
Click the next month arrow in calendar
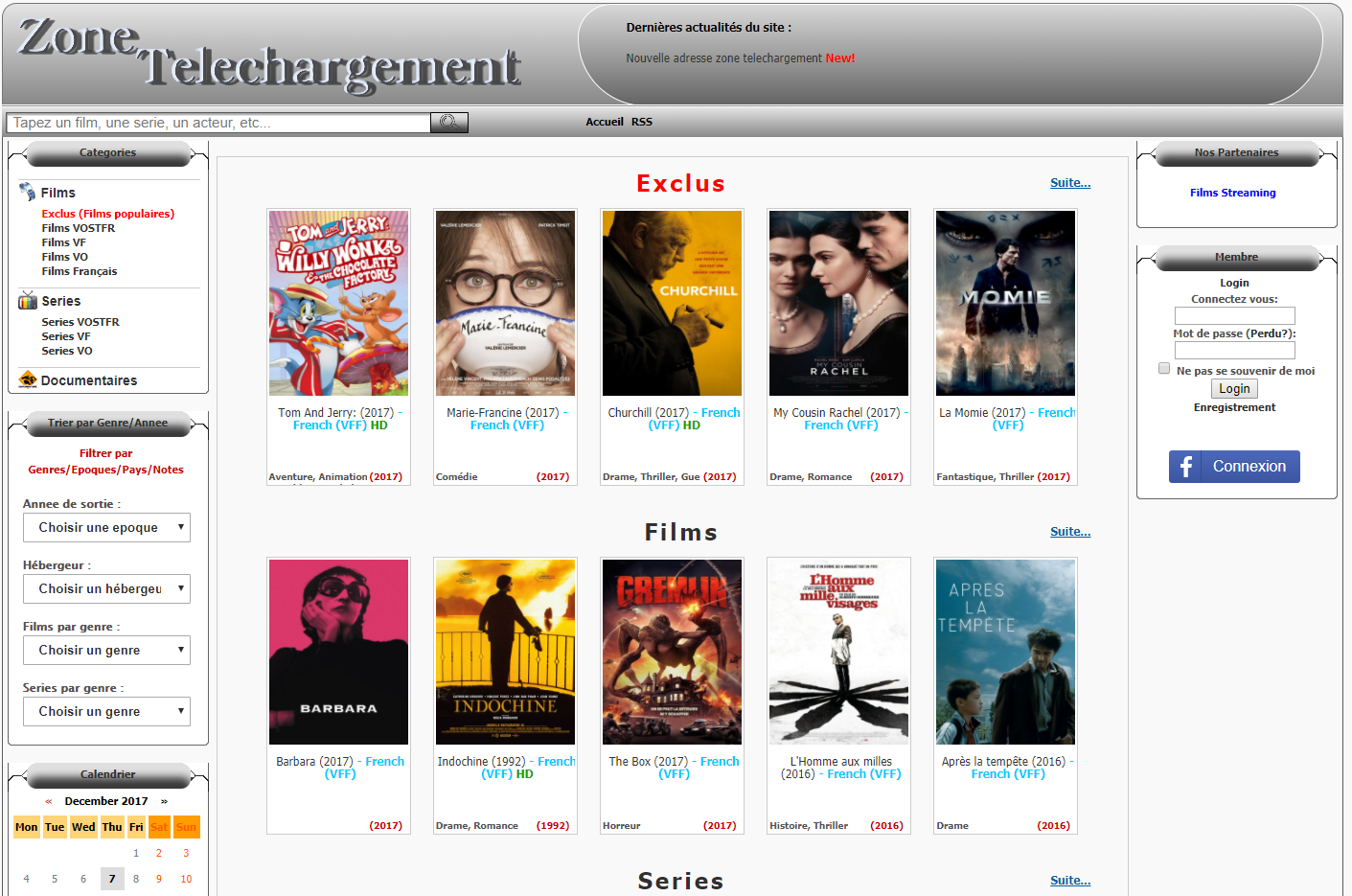pyautogui.click(x=164, y=800)
